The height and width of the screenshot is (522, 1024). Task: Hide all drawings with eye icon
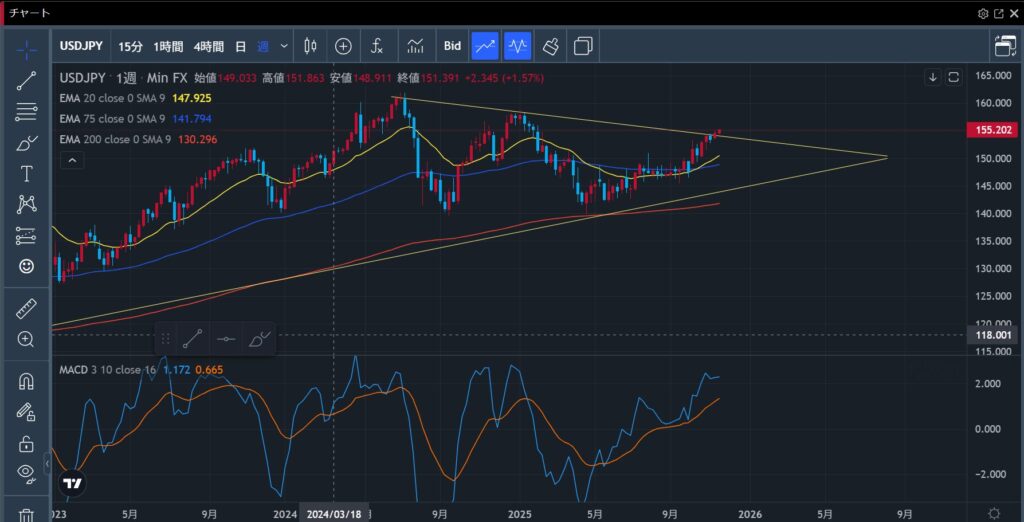pyautogui.click(x=26, y=473)
